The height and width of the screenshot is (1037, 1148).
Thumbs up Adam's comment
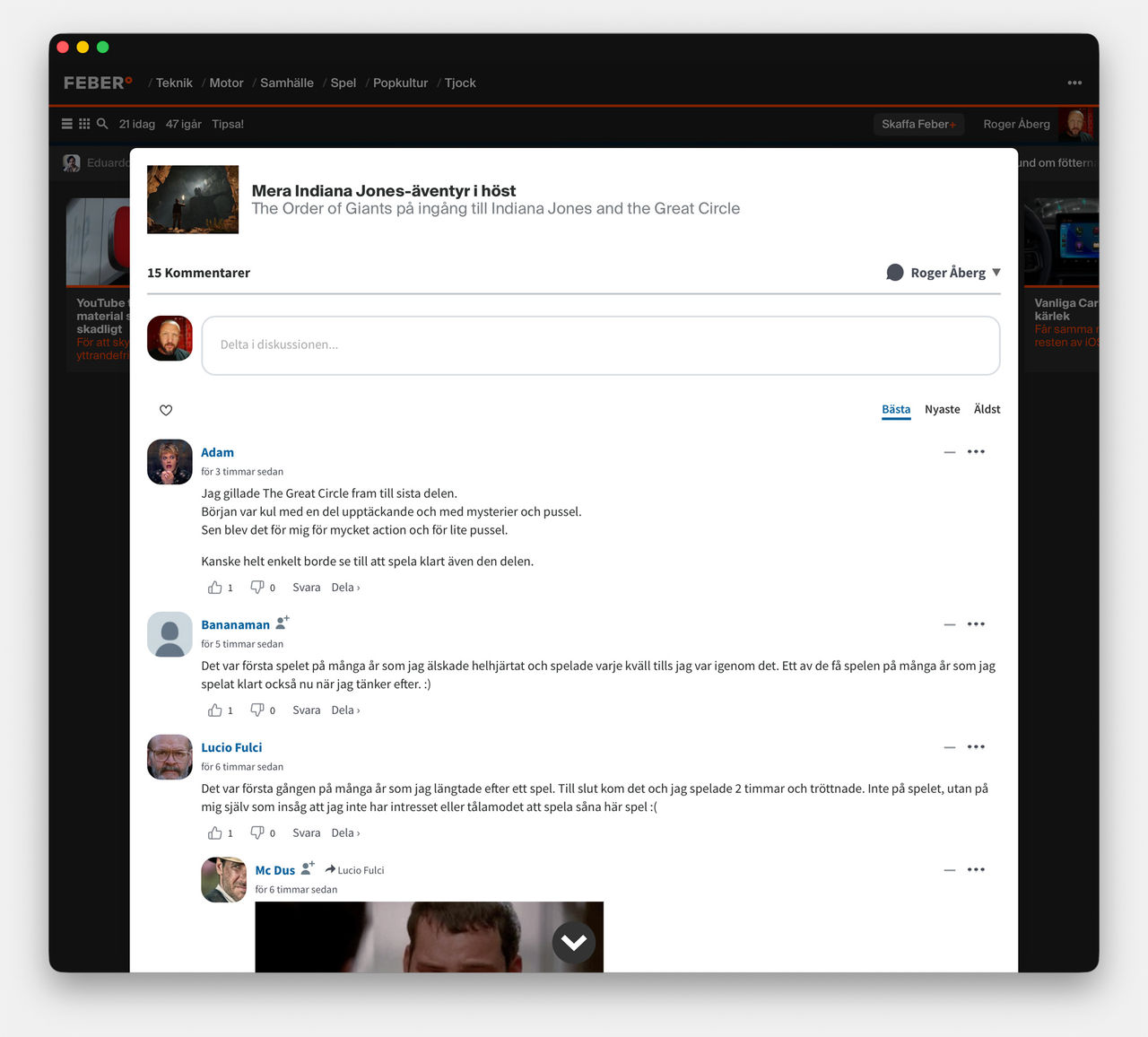(x=215, y=588)
